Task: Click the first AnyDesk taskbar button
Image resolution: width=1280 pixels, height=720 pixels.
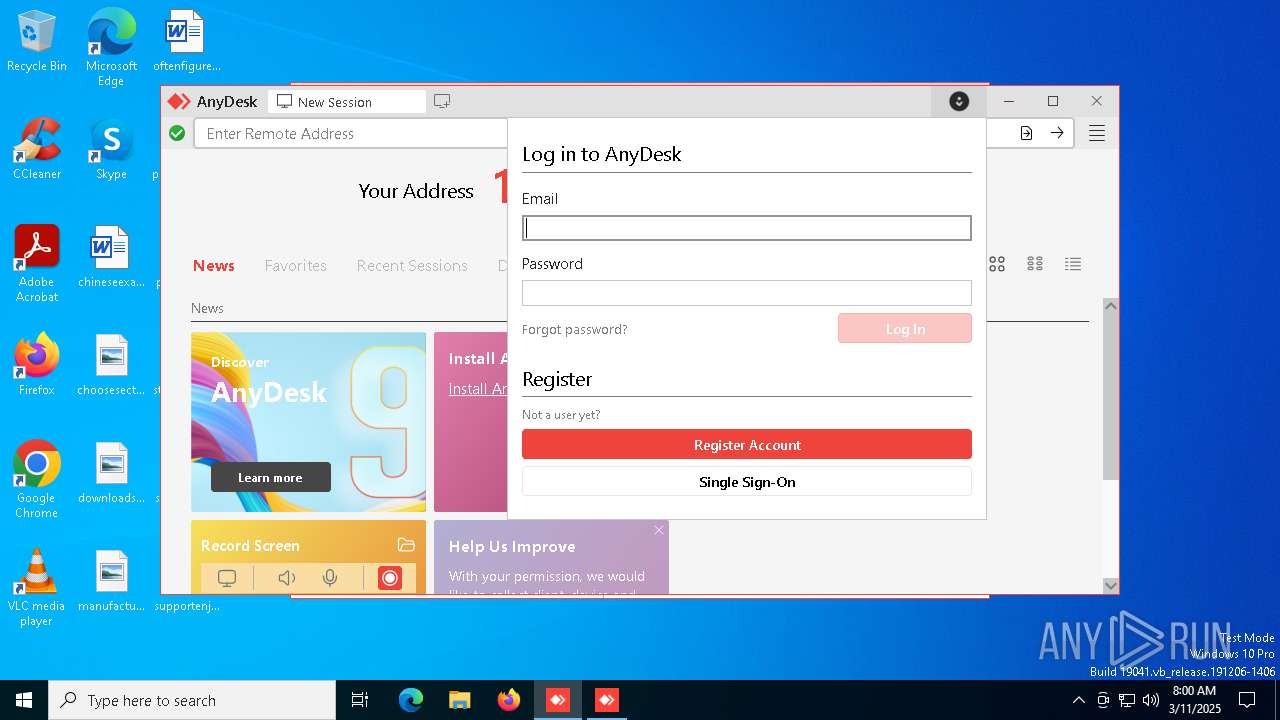Action: pos(558,700)
